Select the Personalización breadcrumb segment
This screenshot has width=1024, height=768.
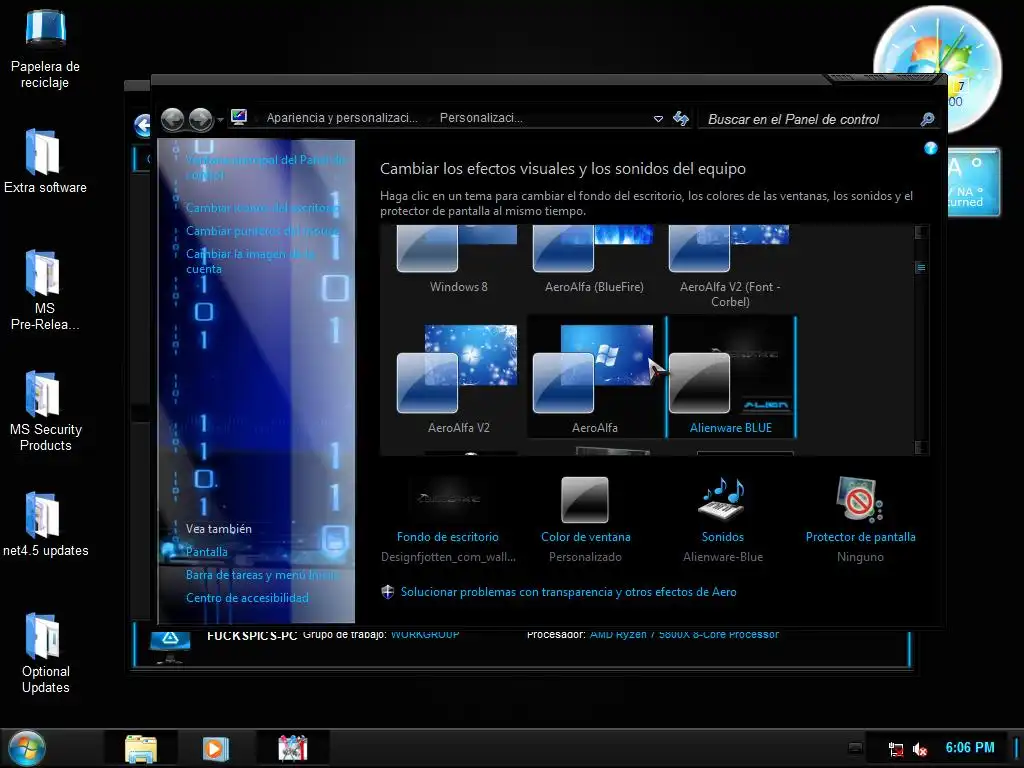(x=481, y=118)
